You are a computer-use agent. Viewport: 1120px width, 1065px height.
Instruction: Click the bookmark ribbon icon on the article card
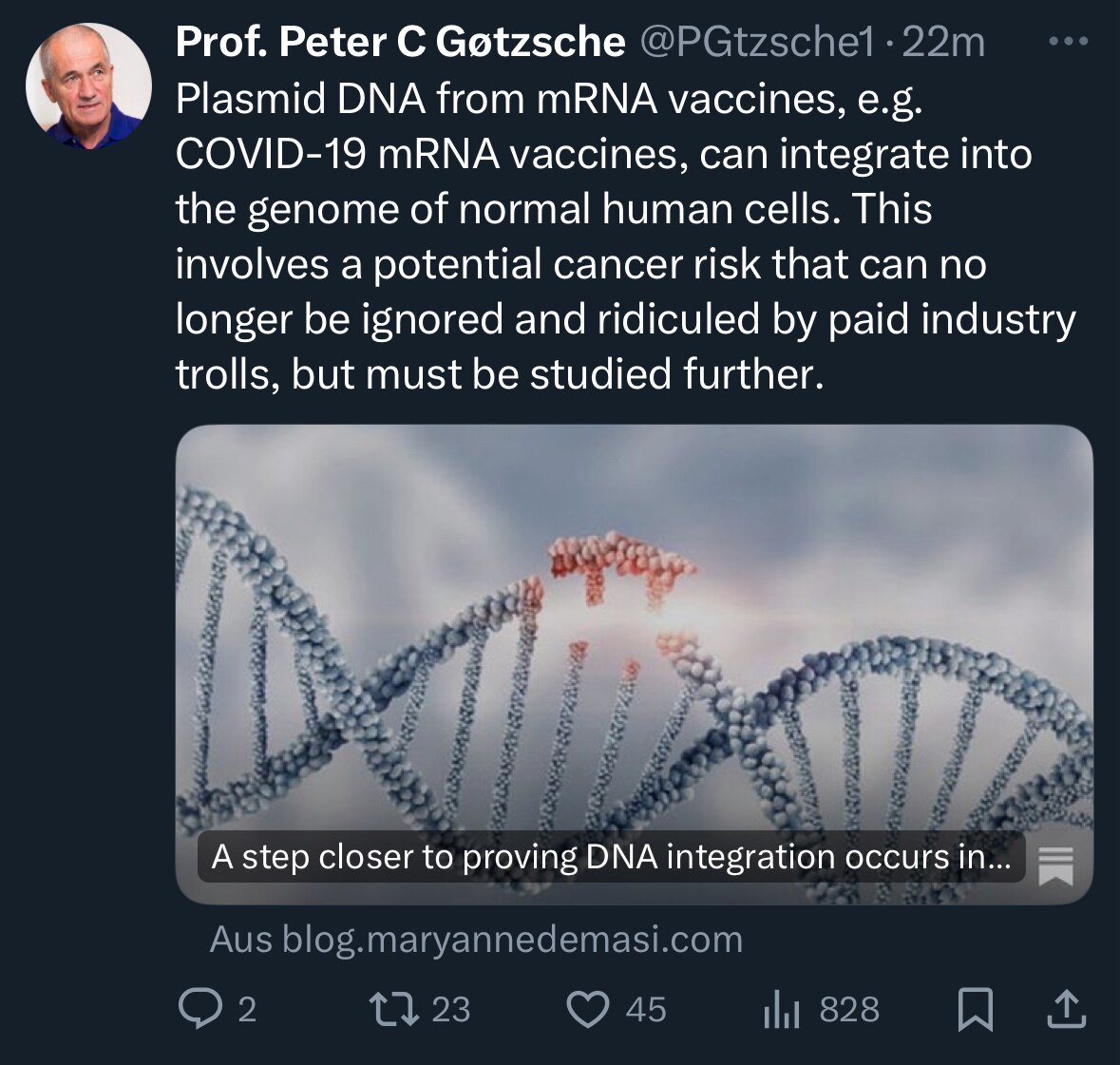tap(1054, 865)
